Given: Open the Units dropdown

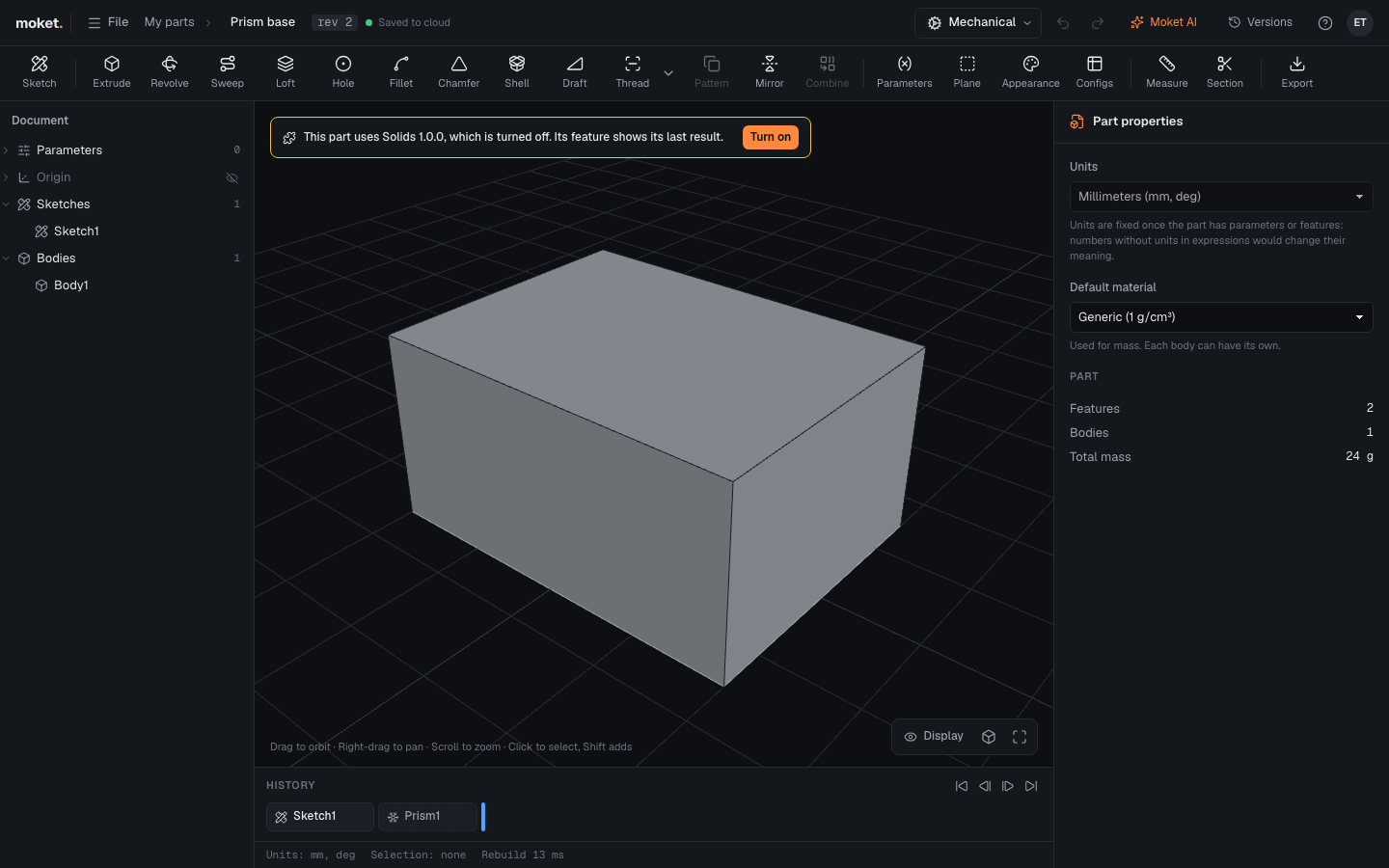Looking at the screenshot, I should click(x=1221, y=197).
